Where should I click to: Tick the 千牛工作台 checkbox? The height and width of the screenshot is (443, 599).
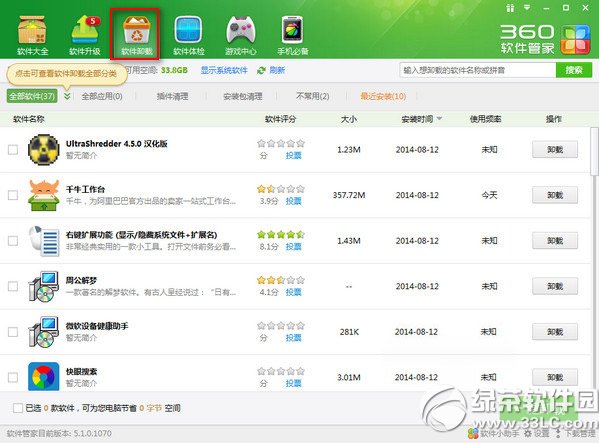13,195
